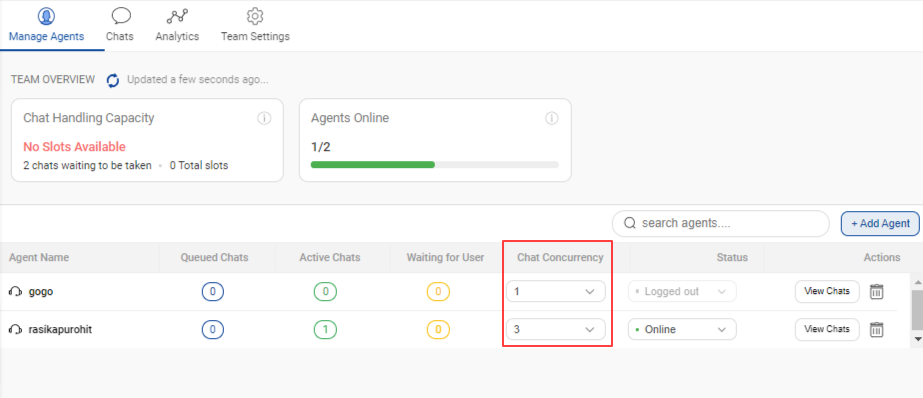
Task: Click the Add Agent button
Action: point(881,224)
